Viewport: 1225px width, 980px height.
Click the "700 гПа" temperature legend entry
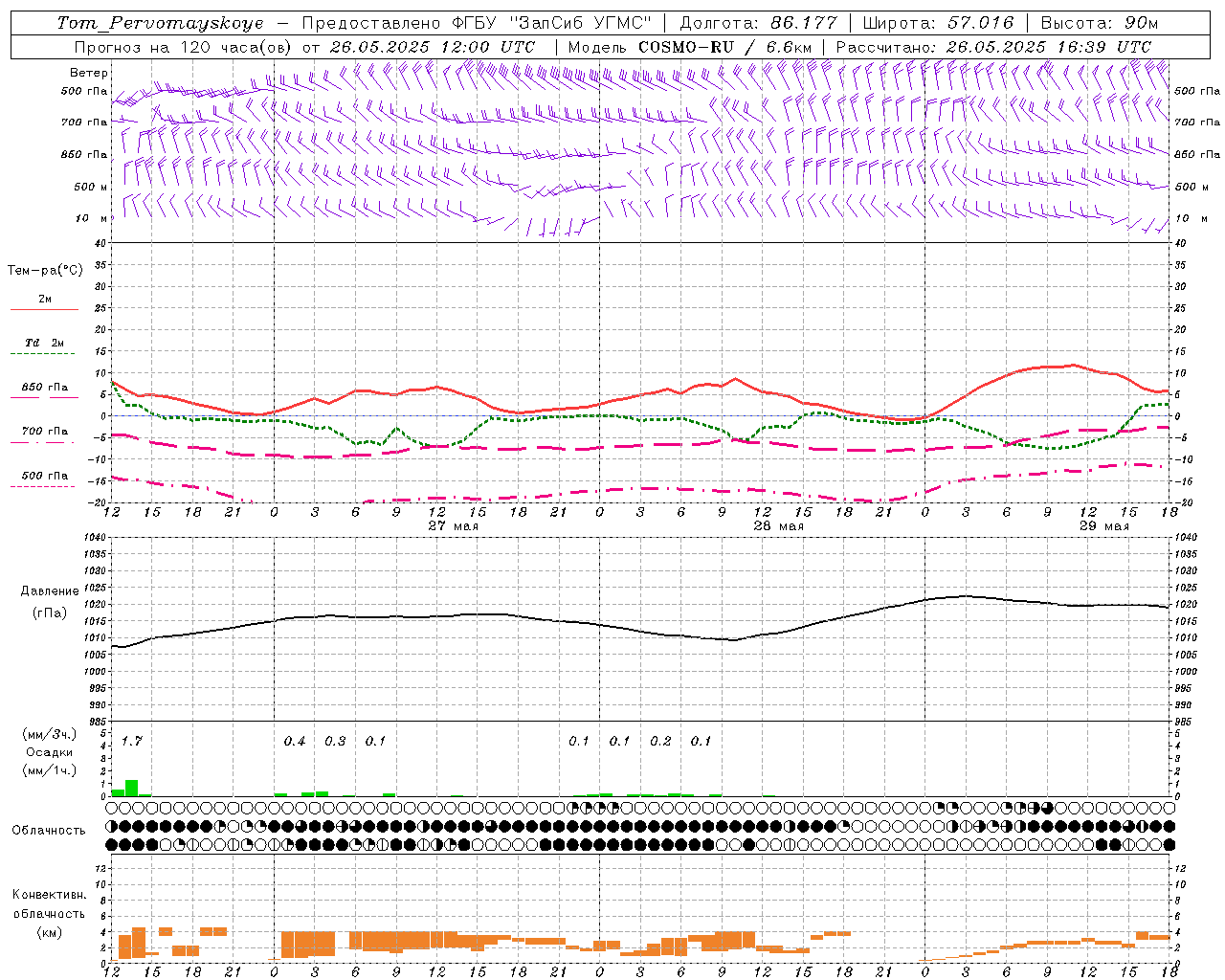pyautogui.click(x=45, y=432)
